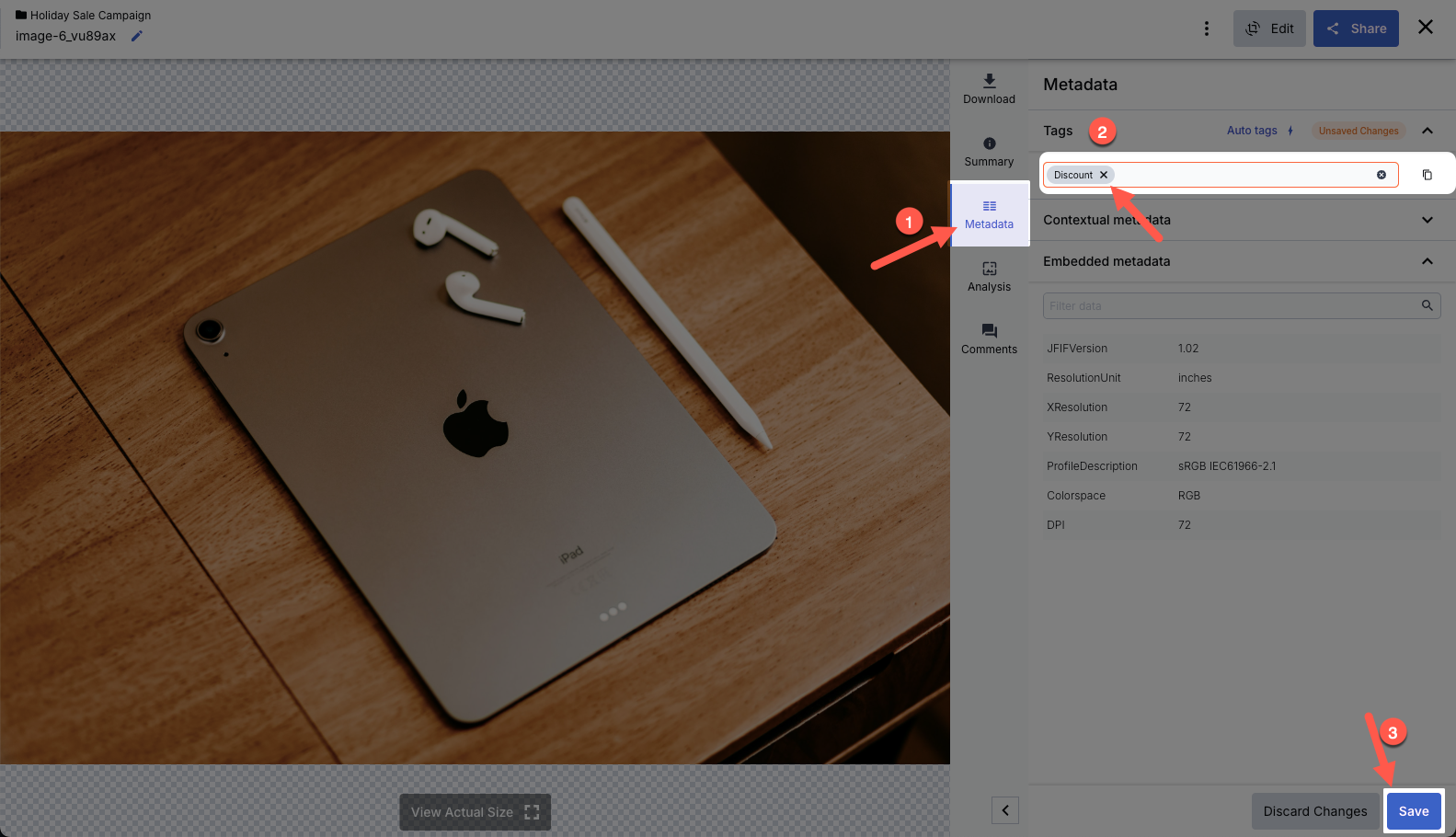Click the search icon in Filter data
Viewport: 1456px width, 837px height.
1427,305
